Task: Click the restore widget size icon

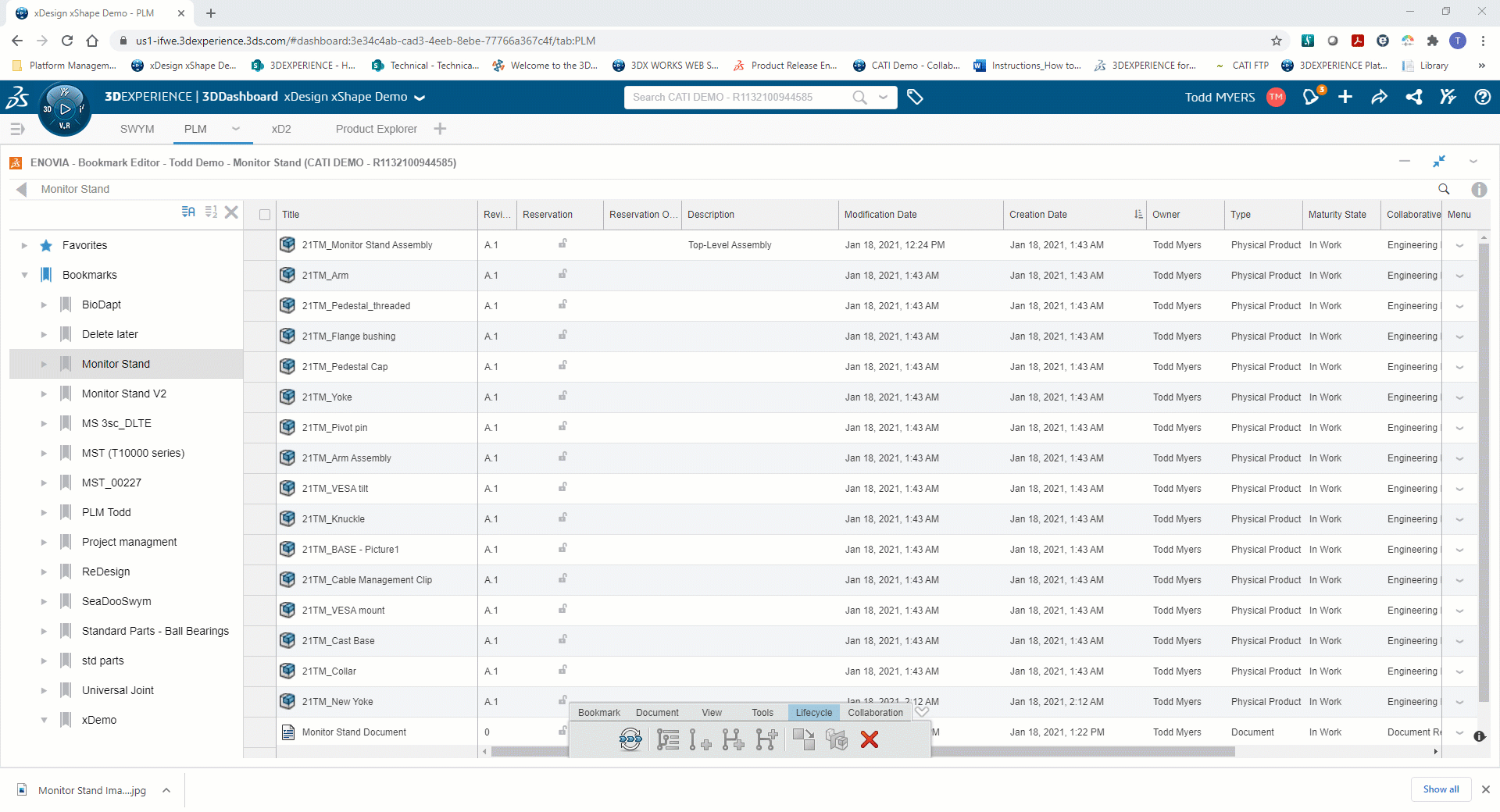Action: tap(1439, 161)
